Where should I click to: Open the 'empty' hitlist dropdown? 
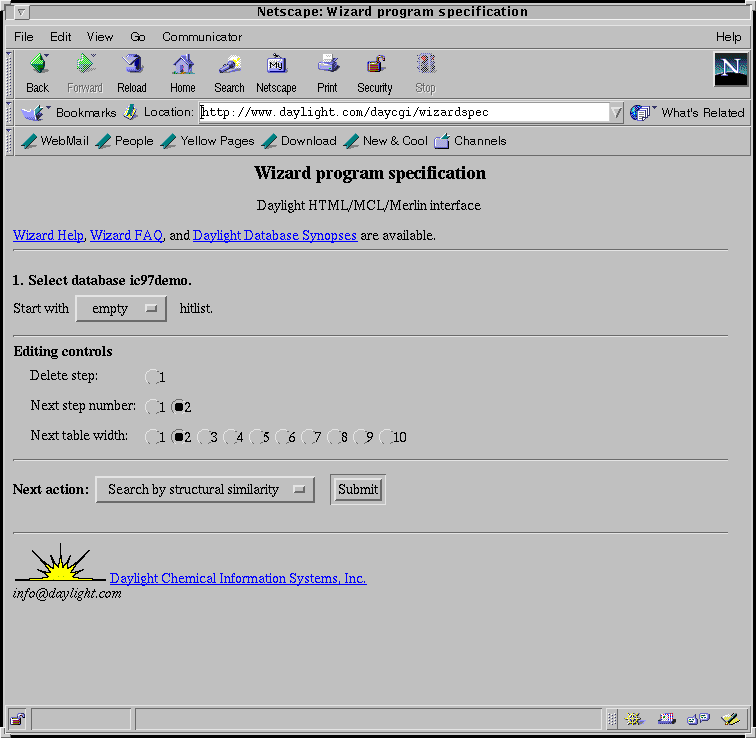tap(121, 309)
